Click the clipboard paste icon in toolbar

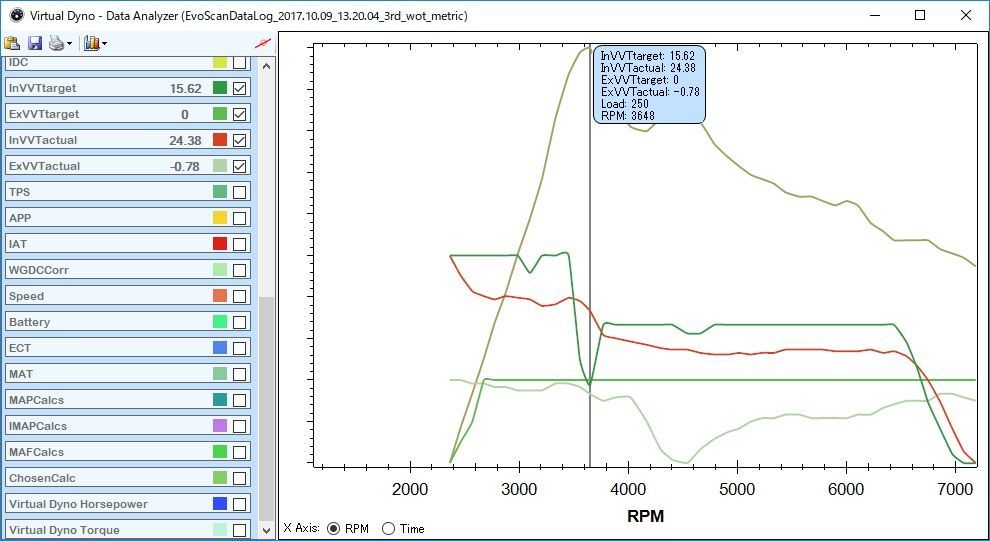(x=12, y=44)
